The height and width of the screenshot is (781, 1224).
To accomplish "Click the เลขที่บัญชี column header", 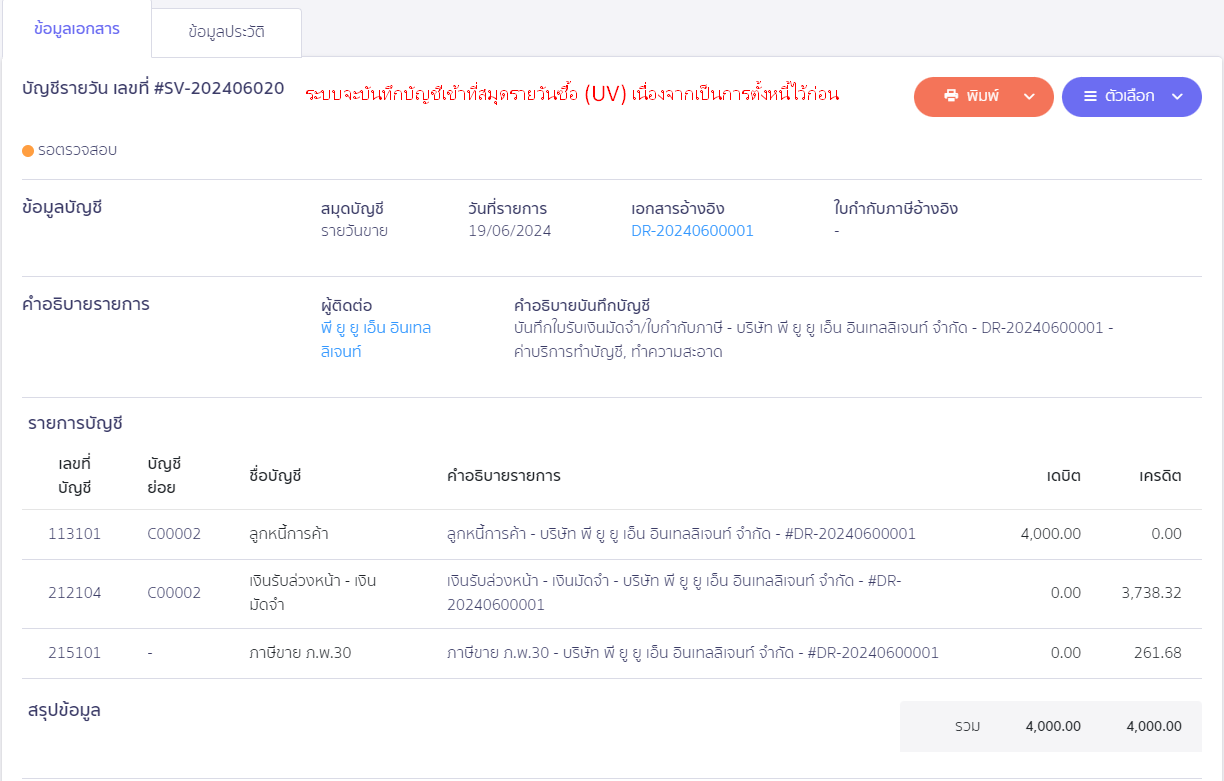I will 74,476.
